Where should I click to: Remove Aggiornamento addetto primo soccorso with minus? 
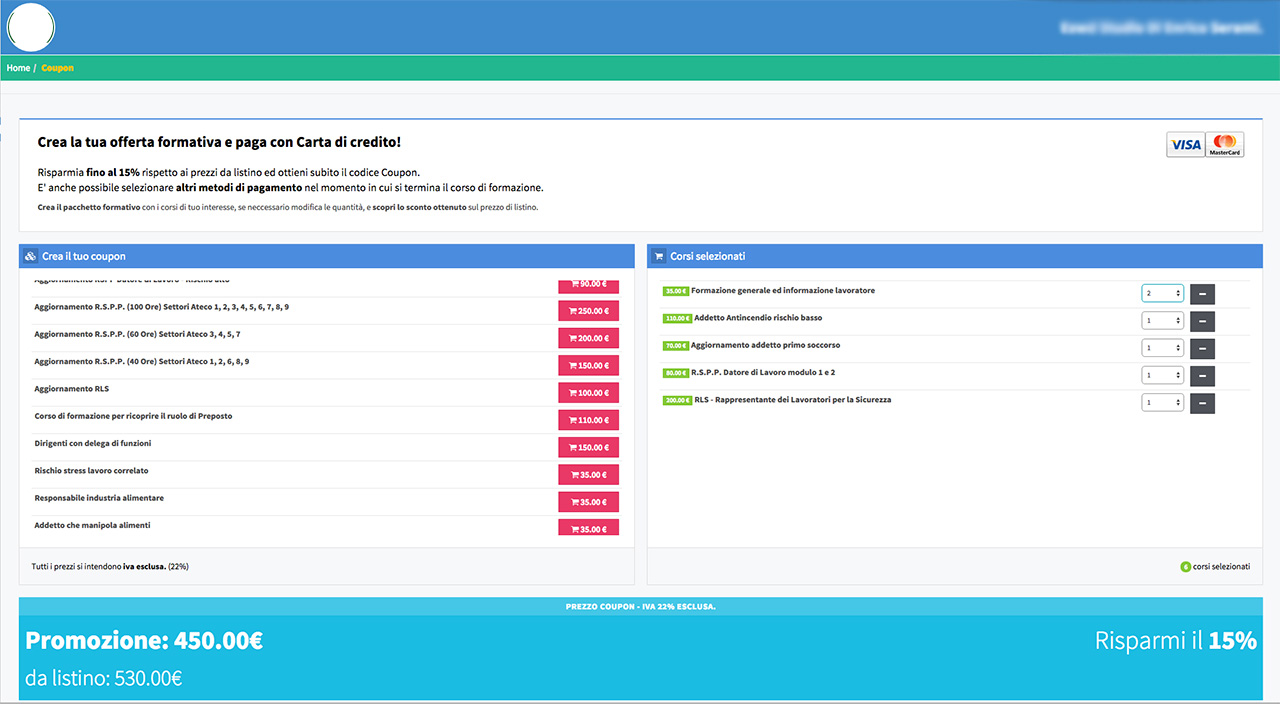coord(1202,348)
